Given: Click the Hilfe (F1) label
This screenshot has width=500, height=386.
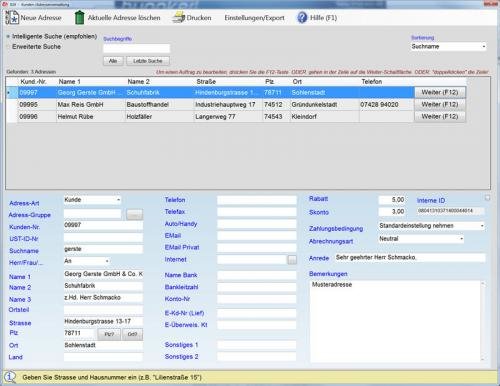Looking at the screenshot, I should click(323, 18).
